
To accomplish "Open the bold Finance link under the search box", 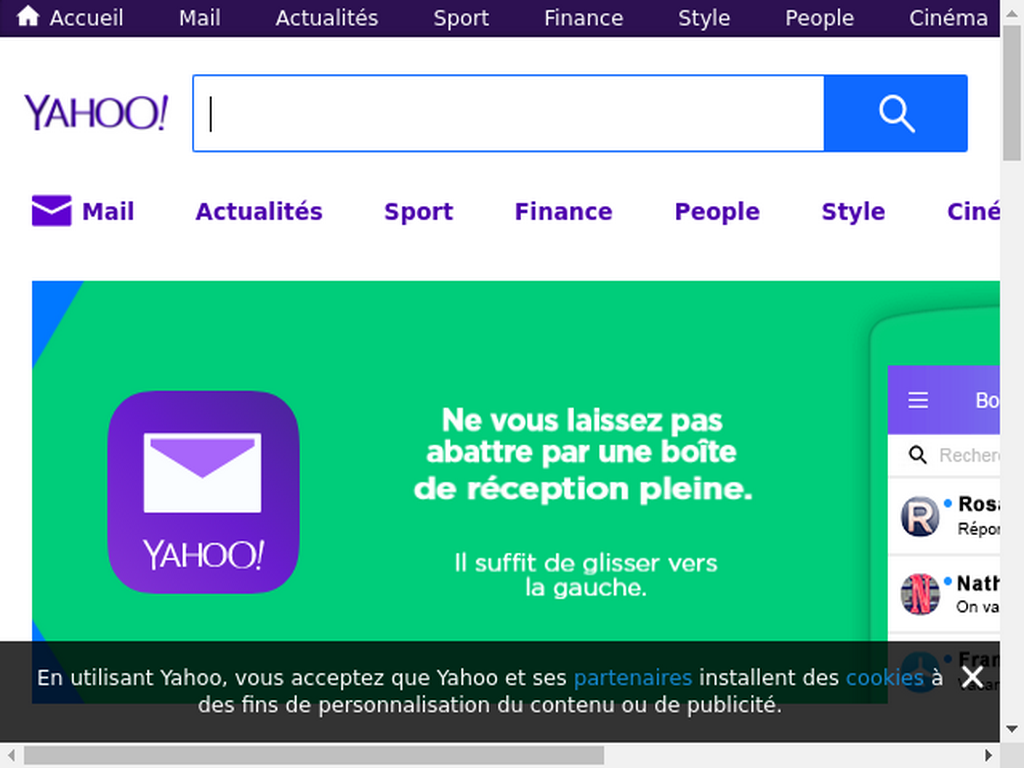I will click(x=564, y=212).
